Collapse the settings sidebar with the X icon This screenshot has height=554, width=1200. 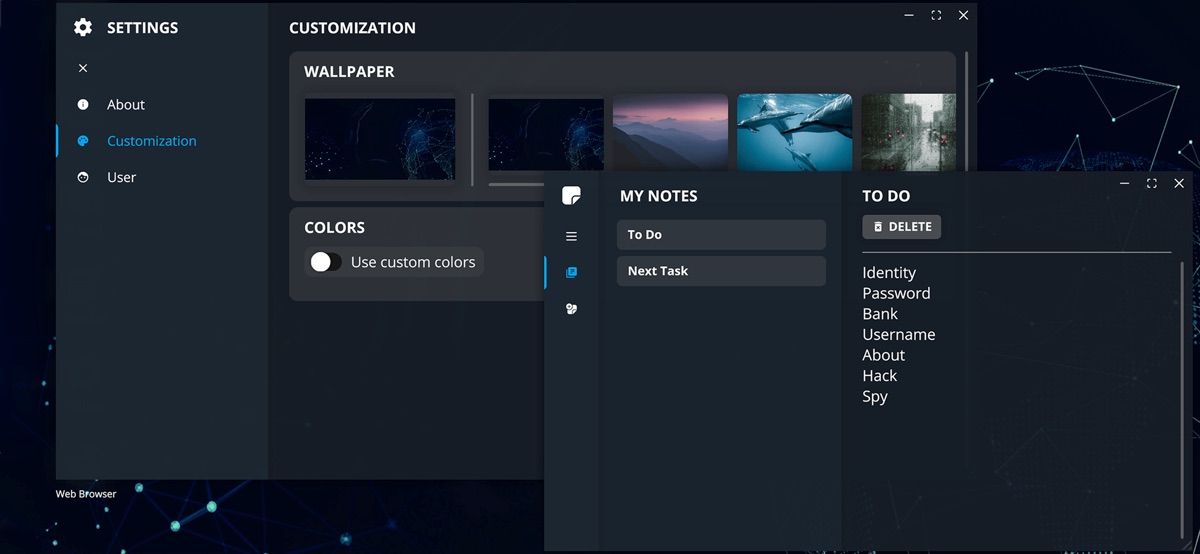83,68
